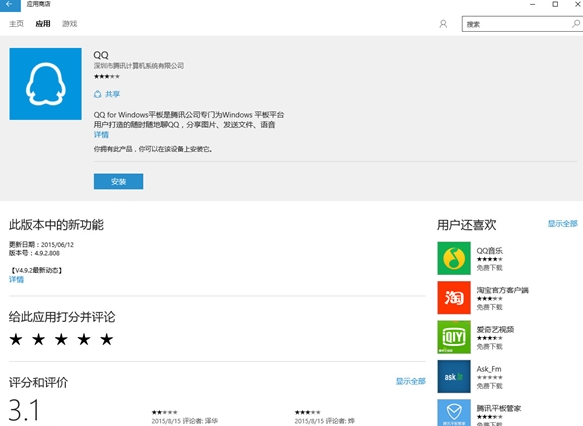Open the iQIYI 爱奇艺视频 icon

454,337
